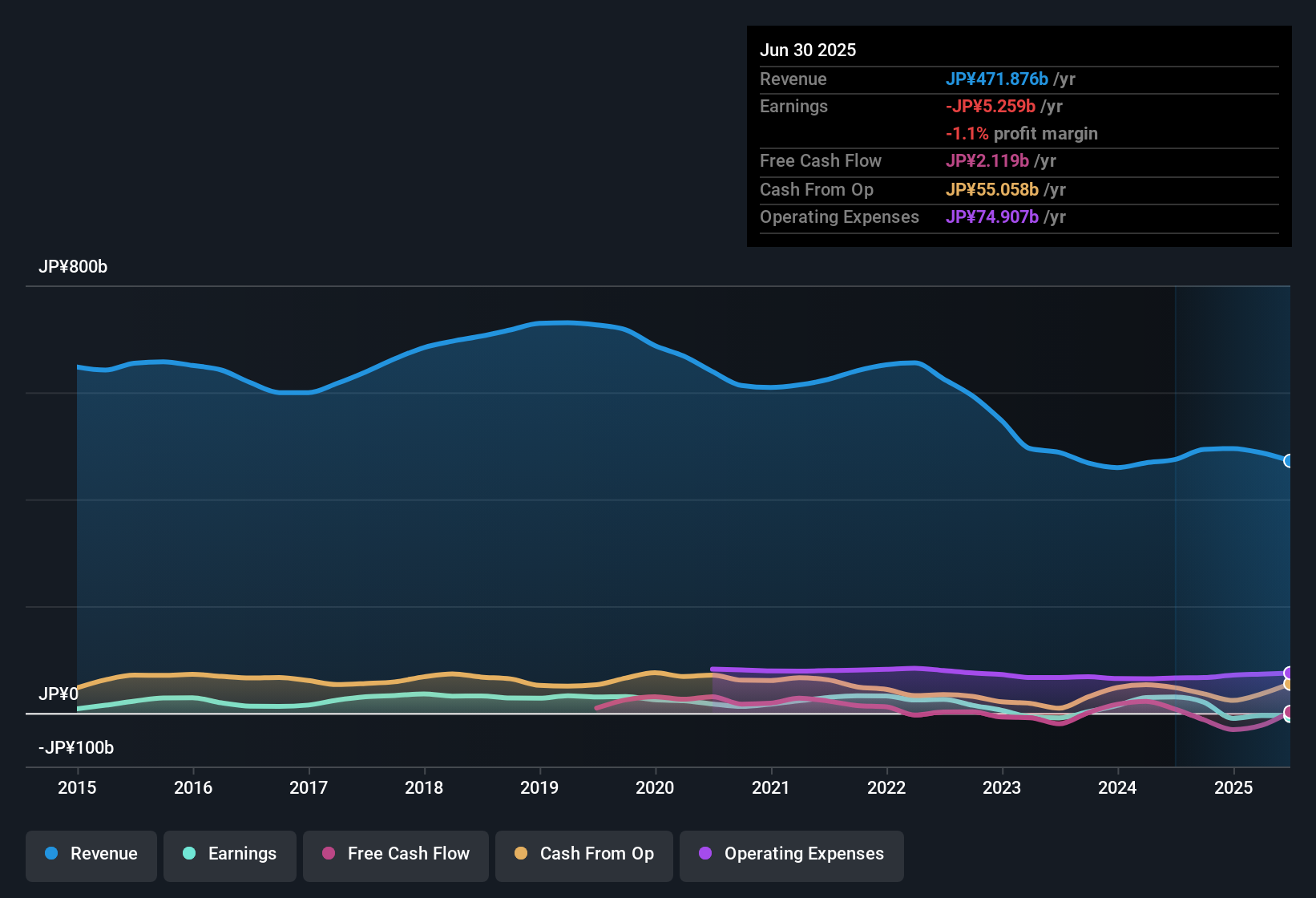Toggle the Revenue series legend button

91,855
